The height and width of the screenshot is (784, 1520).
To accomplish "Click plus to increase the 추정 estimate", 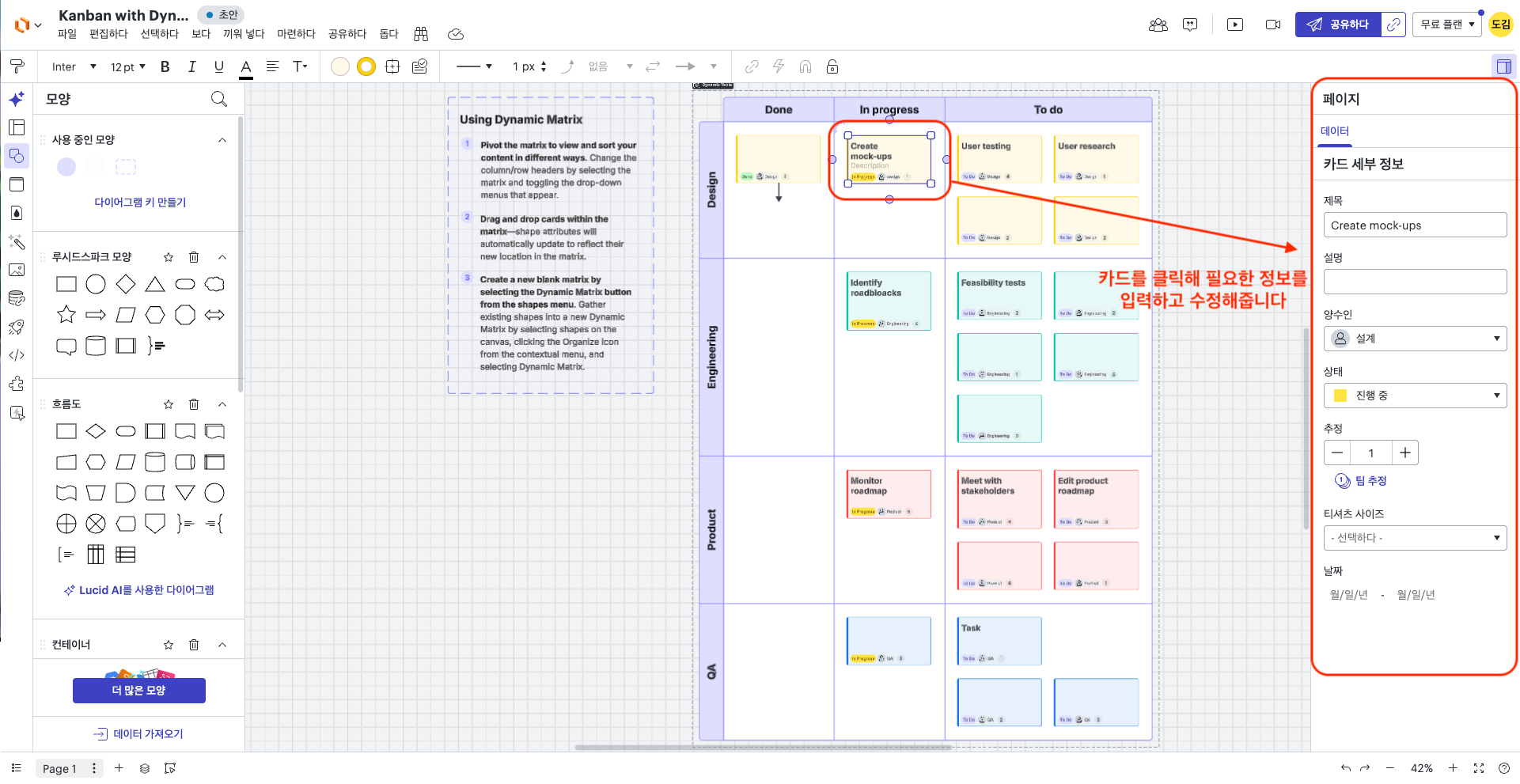I will pos(1404,453).
